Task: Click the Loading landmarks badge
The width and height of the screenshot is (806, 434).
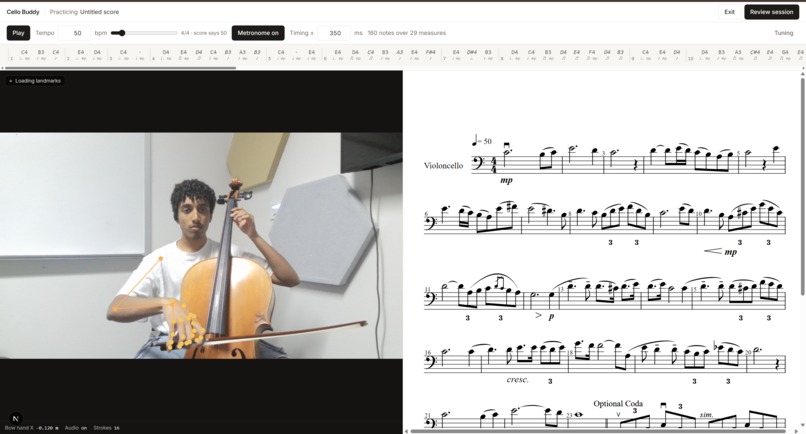Action: 35,81
